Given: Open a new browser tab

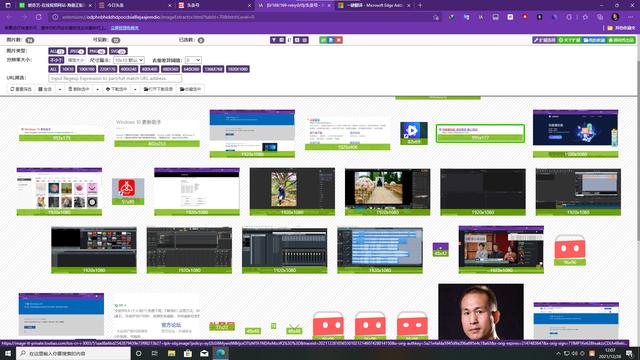Looking at the screenshot, I should 420,5.
